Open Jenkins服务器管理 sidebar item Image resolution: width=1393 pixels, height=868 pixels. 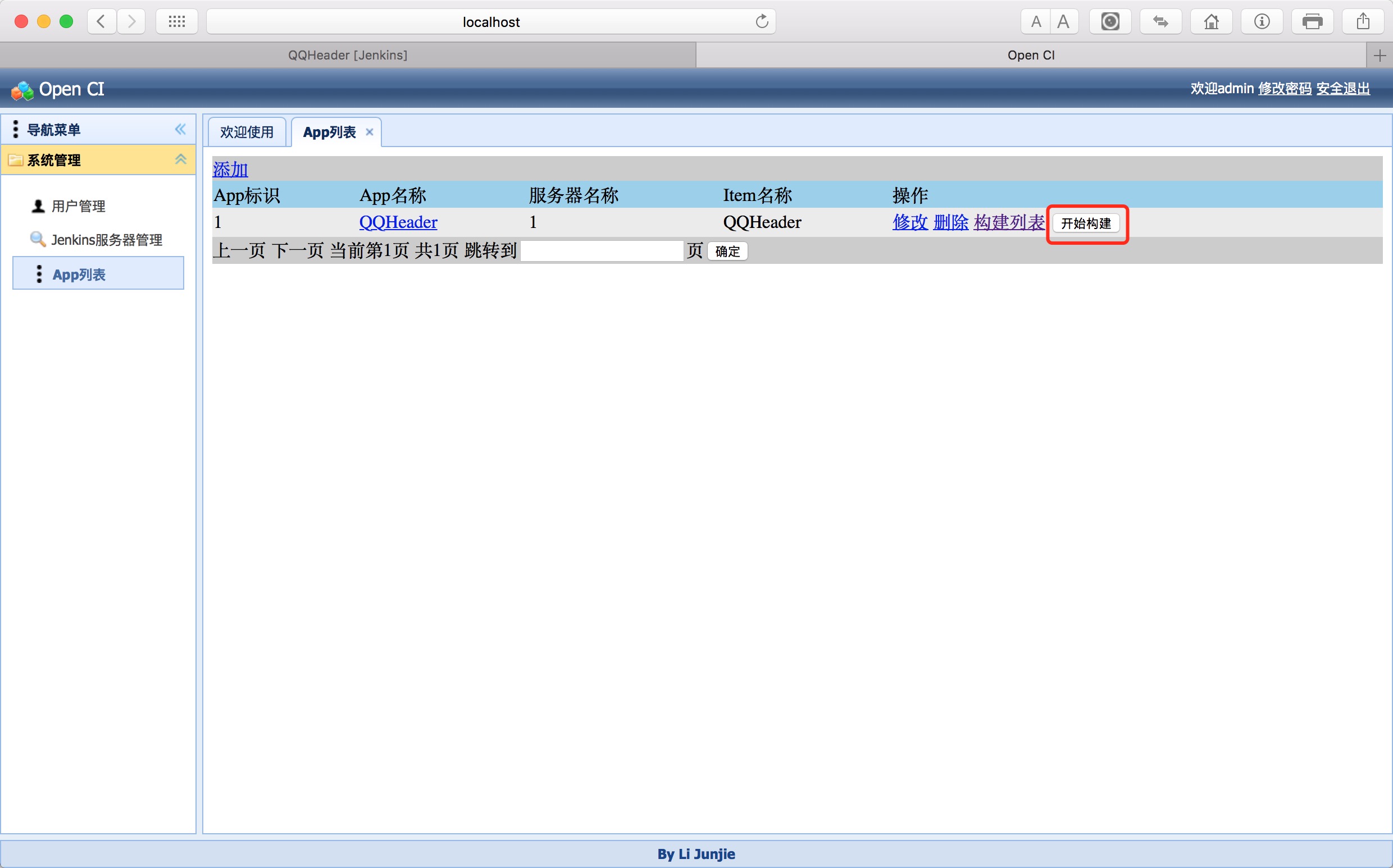pyautogui.click(x=106, y=239)
